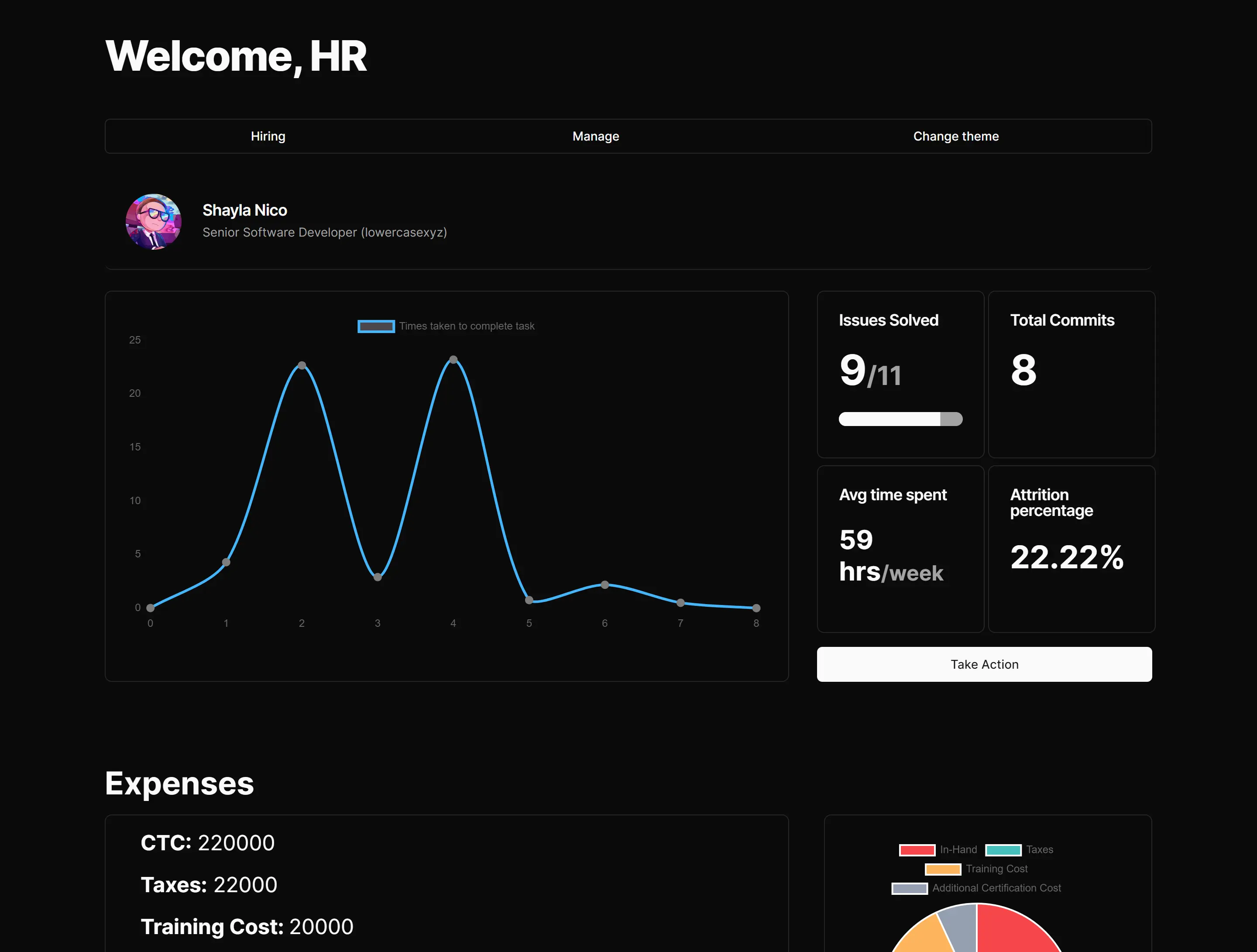Click the line chart peak at x=4

453,360
